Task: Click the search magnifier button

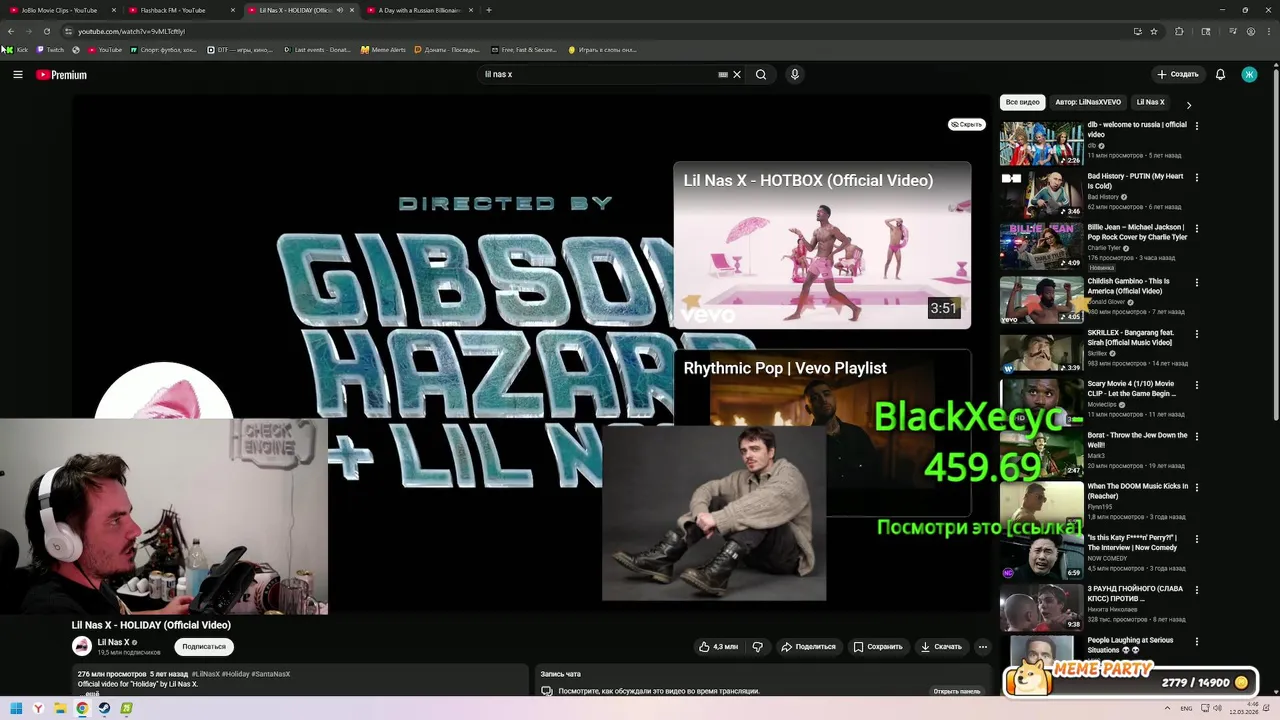Action: (761, 74)
